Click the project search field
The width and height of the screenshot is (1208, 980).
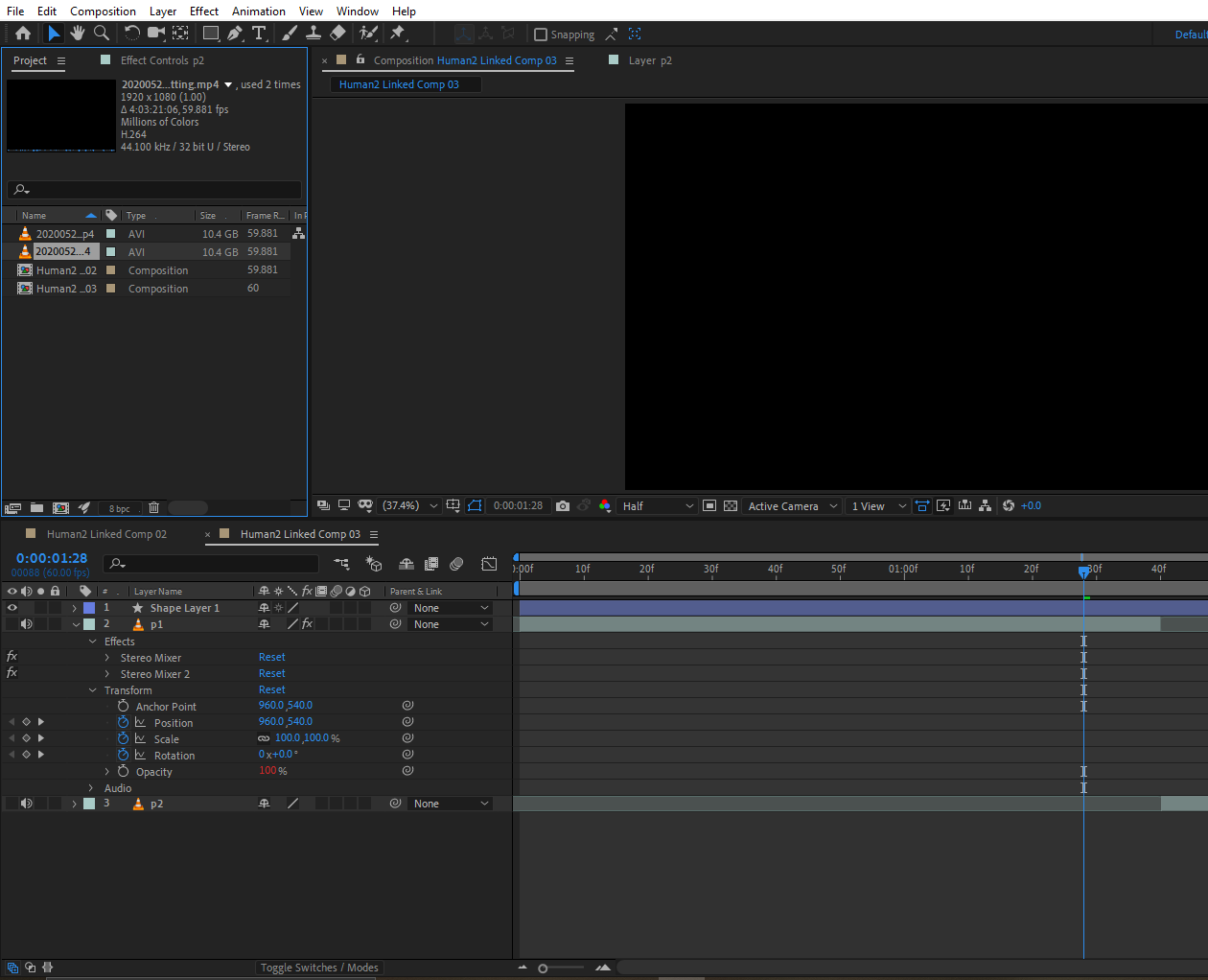pyautogui.click(x=158, y=190)
